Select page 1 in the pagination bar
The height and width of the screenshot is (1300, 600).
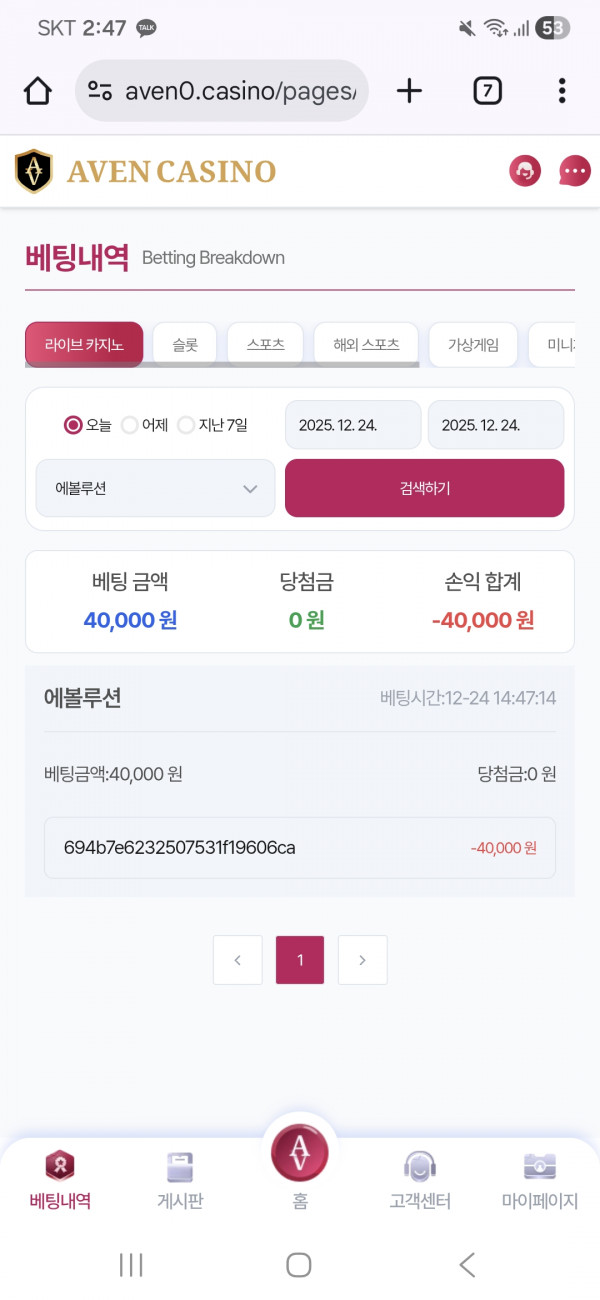pos(299,959)
